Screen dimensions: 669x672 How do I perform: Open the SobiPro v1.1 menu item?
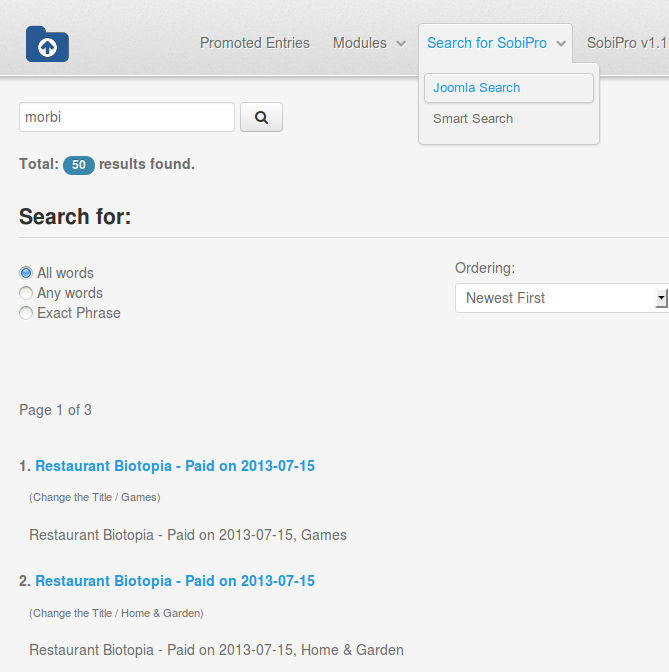pos(627,43)
